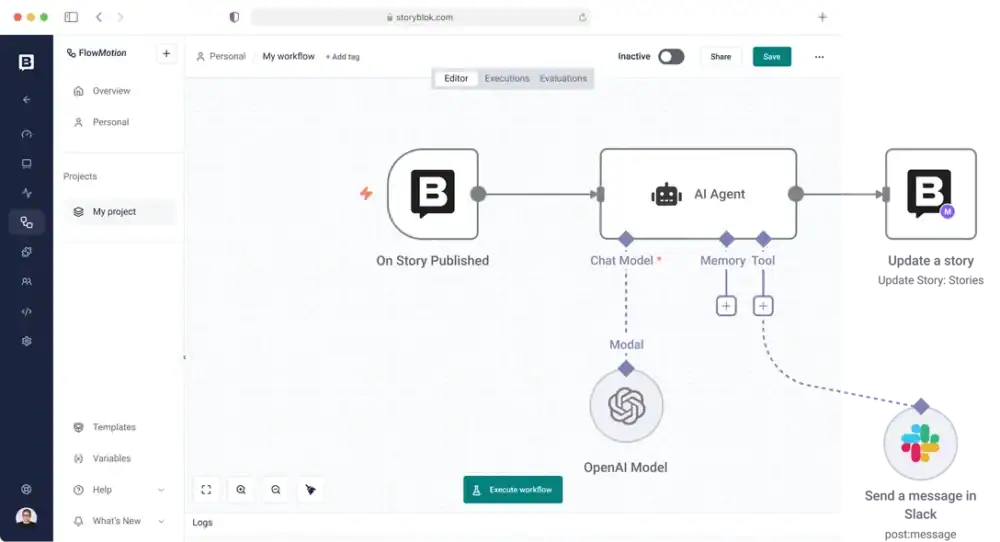Click the browser back arrow
Viewport: 1000px width, 542px height.
[99, 17]
